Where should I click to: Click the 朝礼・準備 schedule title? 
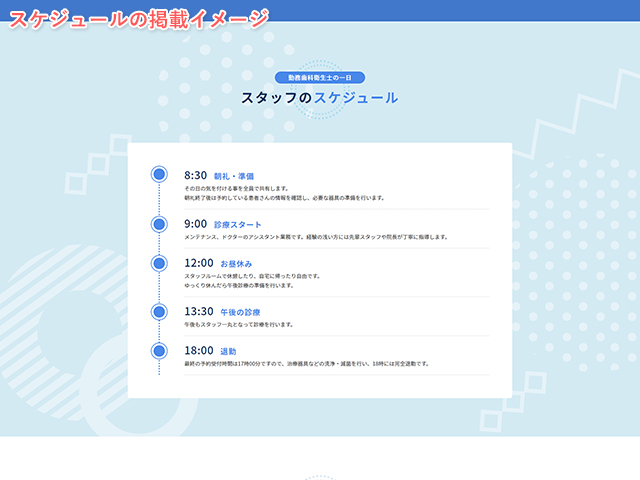234,176
